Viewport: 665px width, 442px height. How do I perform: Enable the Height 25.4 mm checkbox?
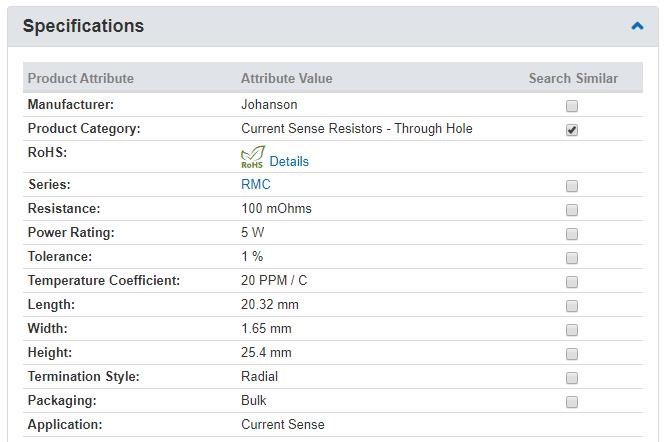pyautogui.click(x=572, y=354)
